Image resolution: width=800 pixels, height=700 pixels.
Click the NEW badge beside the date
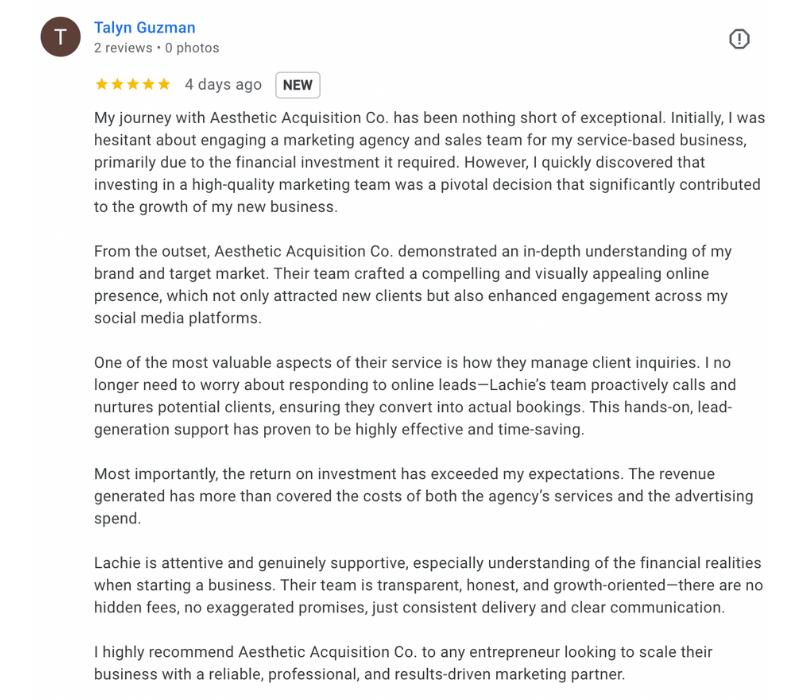pos(297,85)
